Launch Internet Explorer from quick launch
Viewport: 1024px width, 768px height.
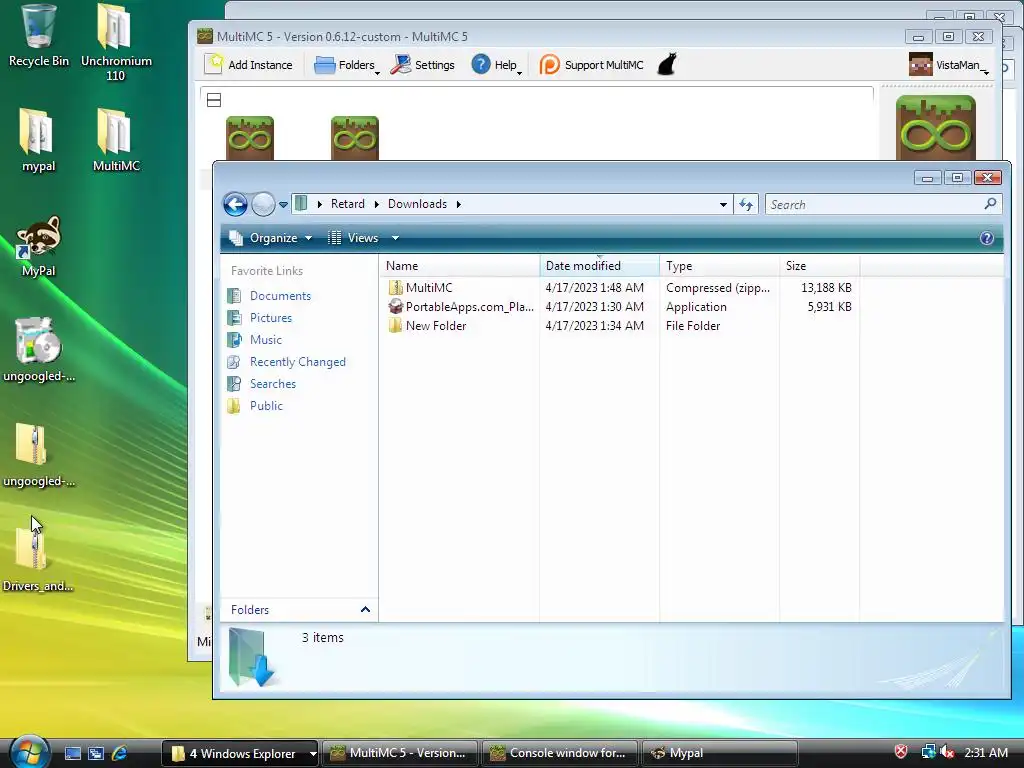tap(120, 753)
